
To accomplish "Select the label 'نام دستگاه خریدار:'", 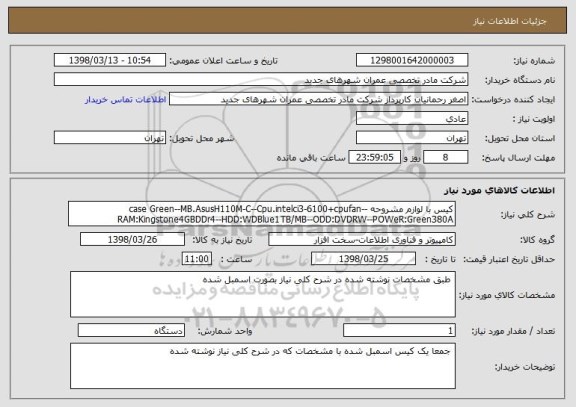I will (x=520, y=80).
